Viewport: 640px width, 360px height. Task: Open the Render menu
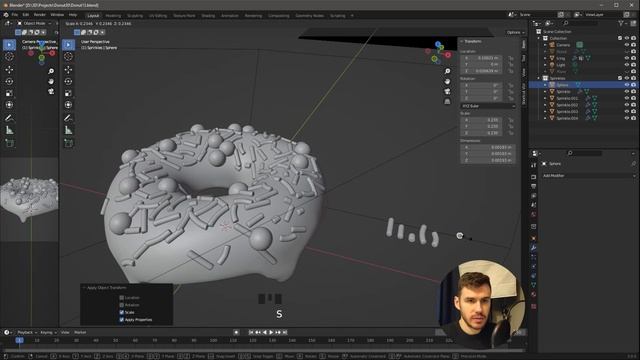pos(40,15)
